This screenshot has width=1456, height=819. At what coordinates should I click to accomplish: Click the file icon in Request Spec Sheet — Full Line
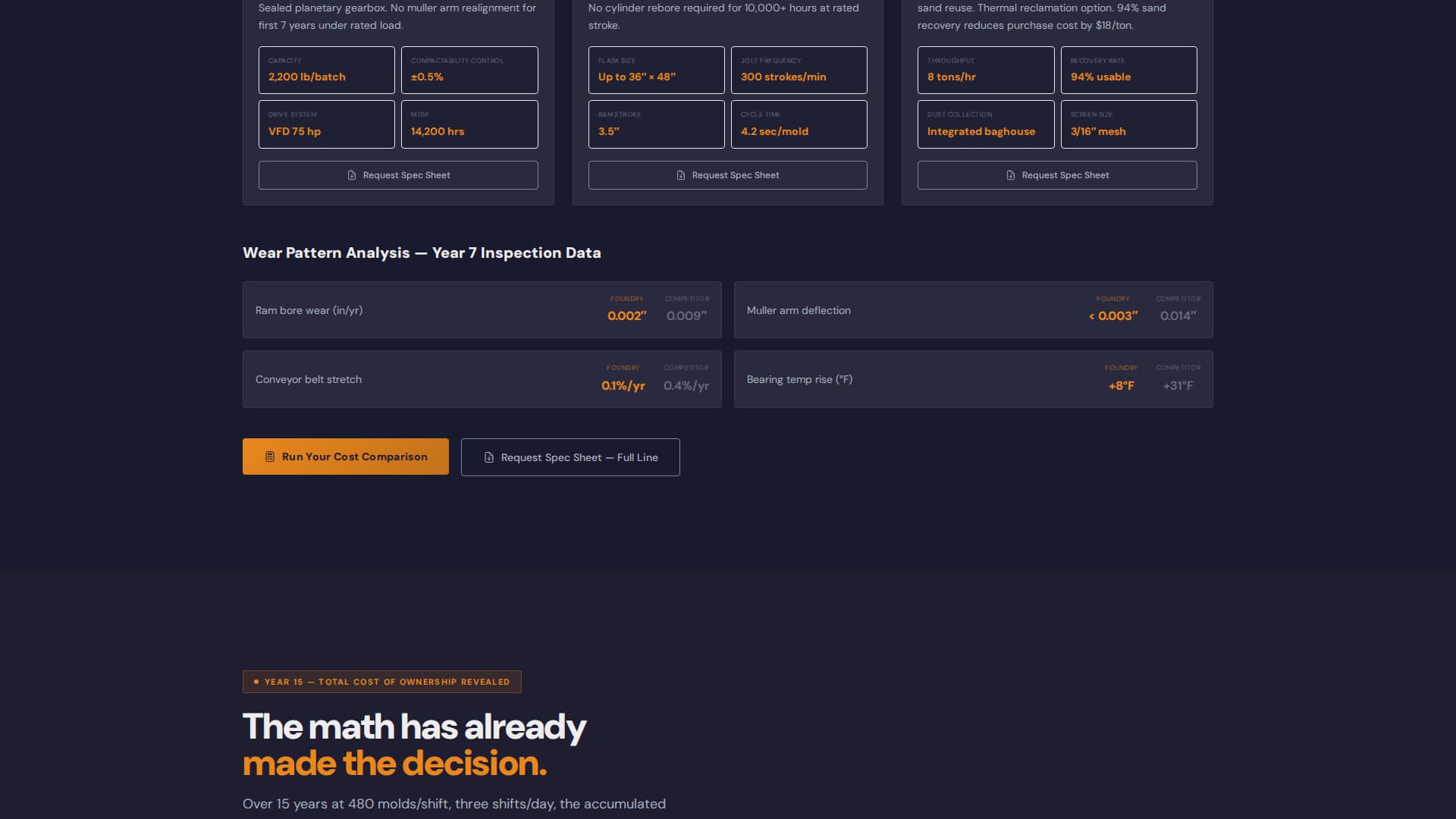point(489,457)
